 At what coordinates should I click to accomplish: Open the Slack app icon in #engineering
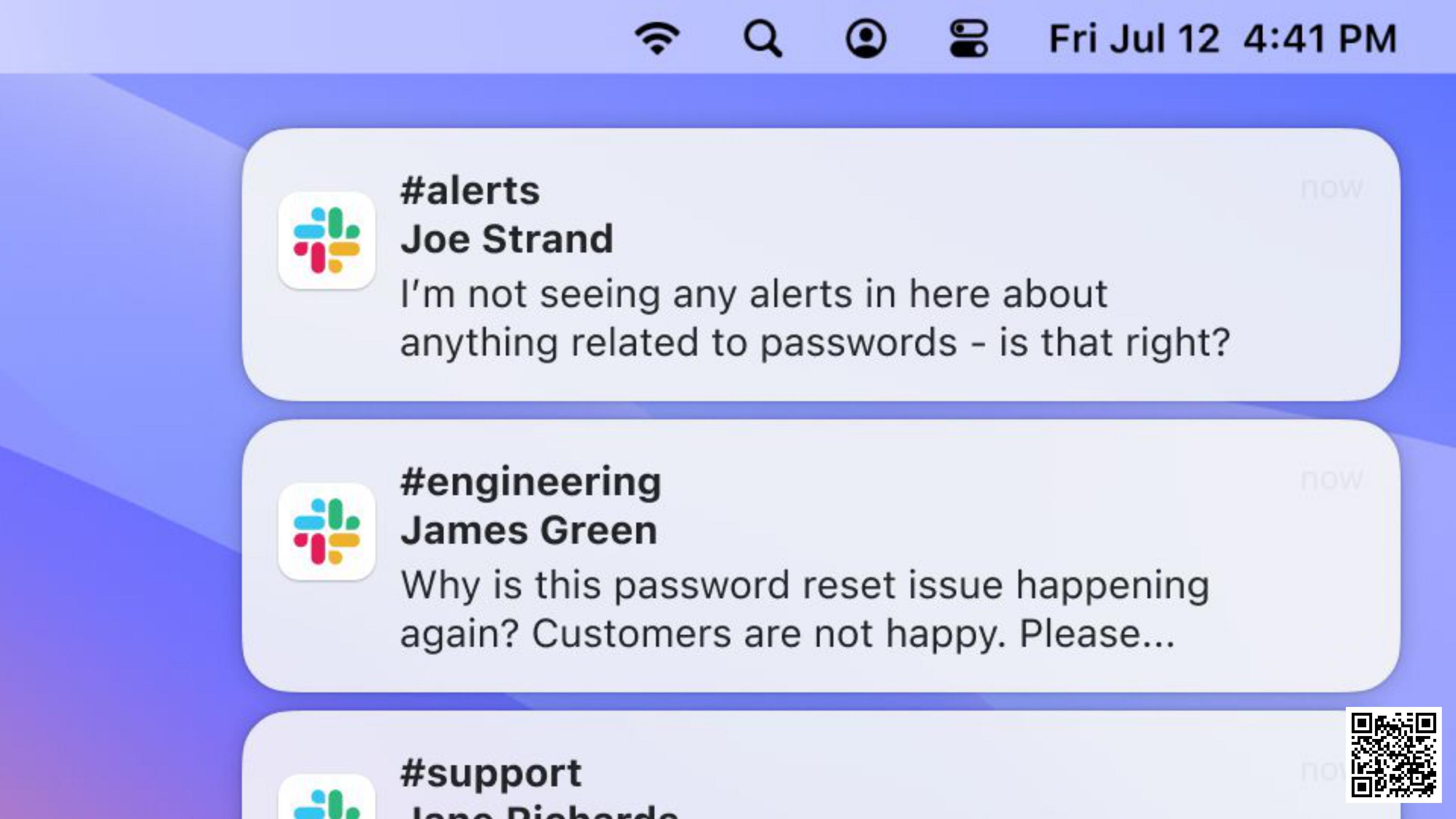coord(327,530)
